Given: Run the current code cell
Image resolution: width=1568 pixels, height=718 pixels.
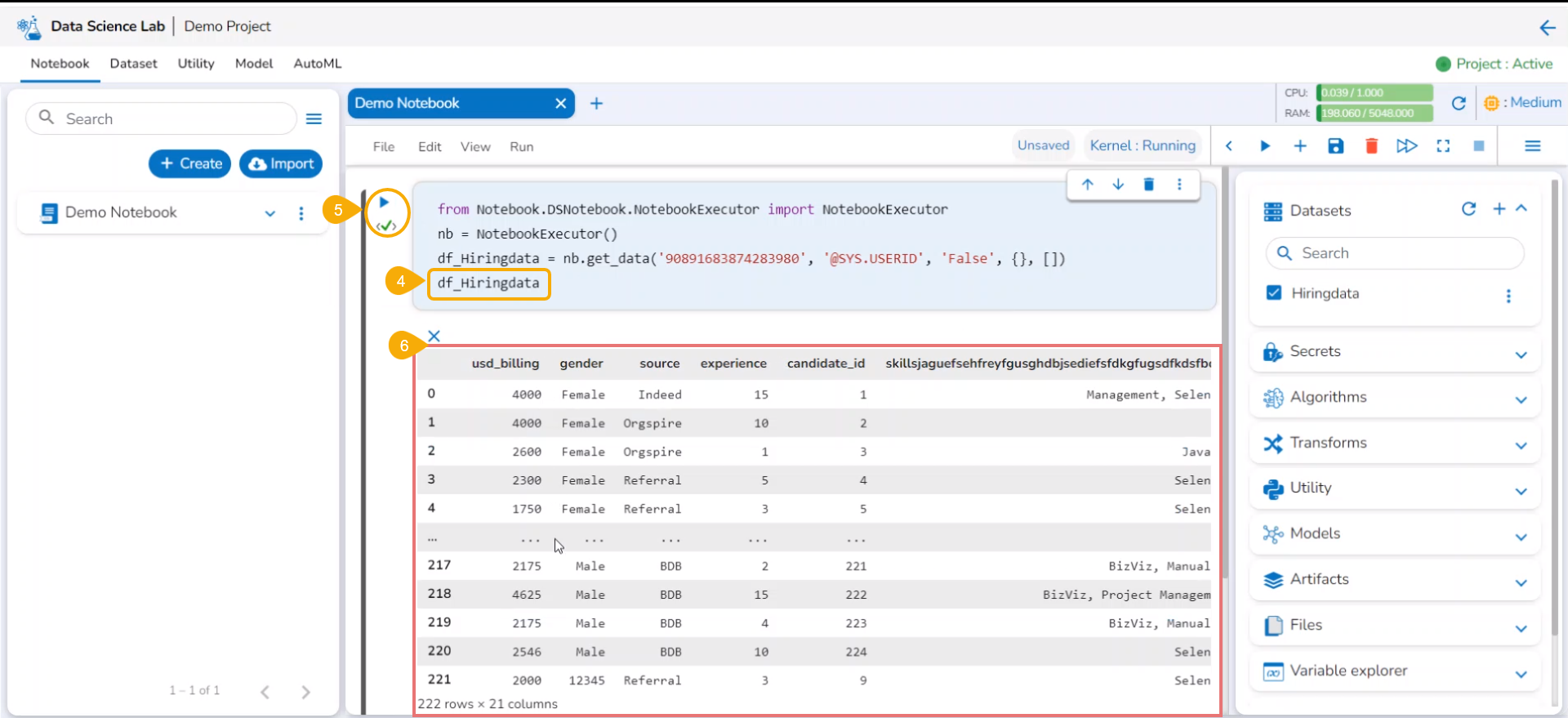Looking at the screenshot, I should coord(384,203).
